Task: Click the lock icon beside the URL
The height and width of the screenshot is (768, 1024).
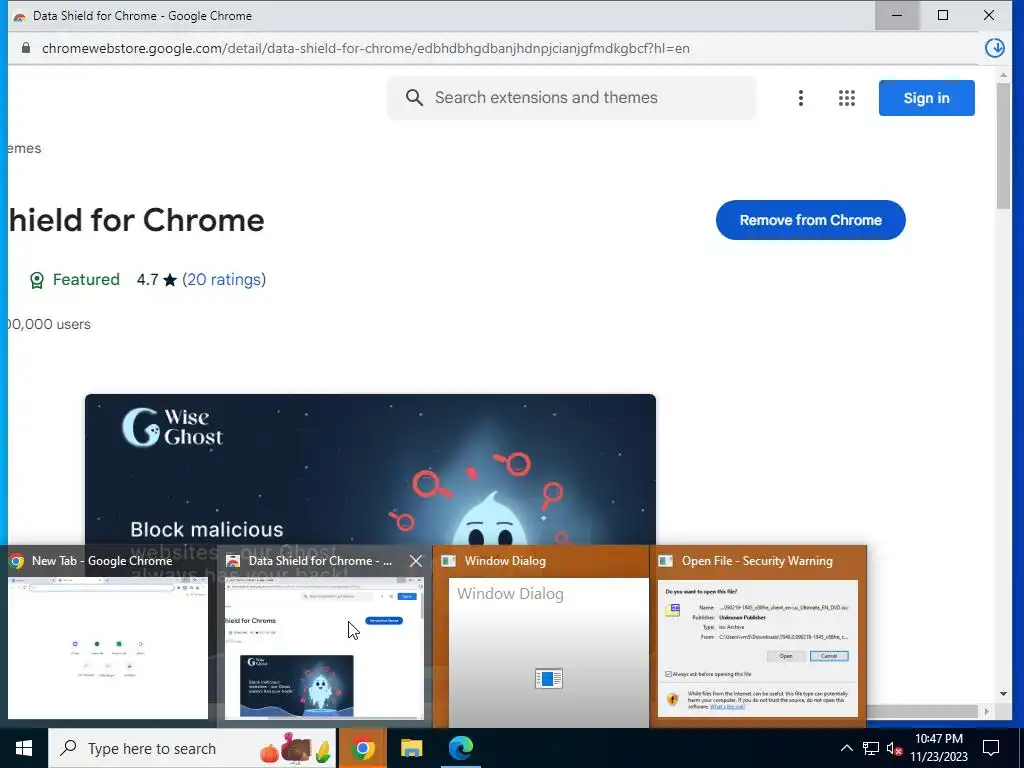Action: pos(25,48)
